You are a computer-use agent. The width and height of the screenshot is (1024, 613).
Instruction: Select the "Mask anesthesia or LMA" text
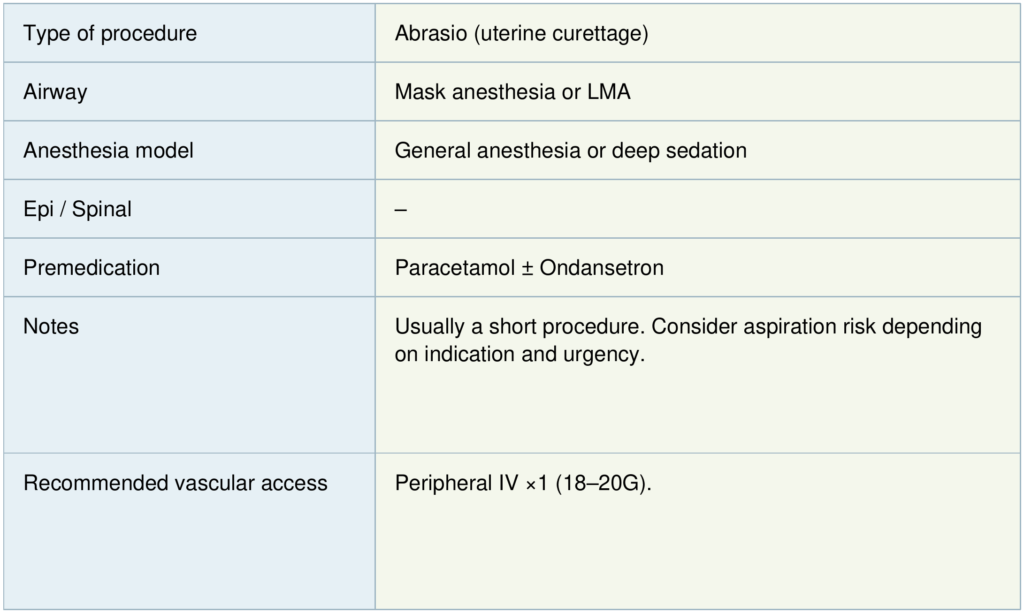(512, 92)
